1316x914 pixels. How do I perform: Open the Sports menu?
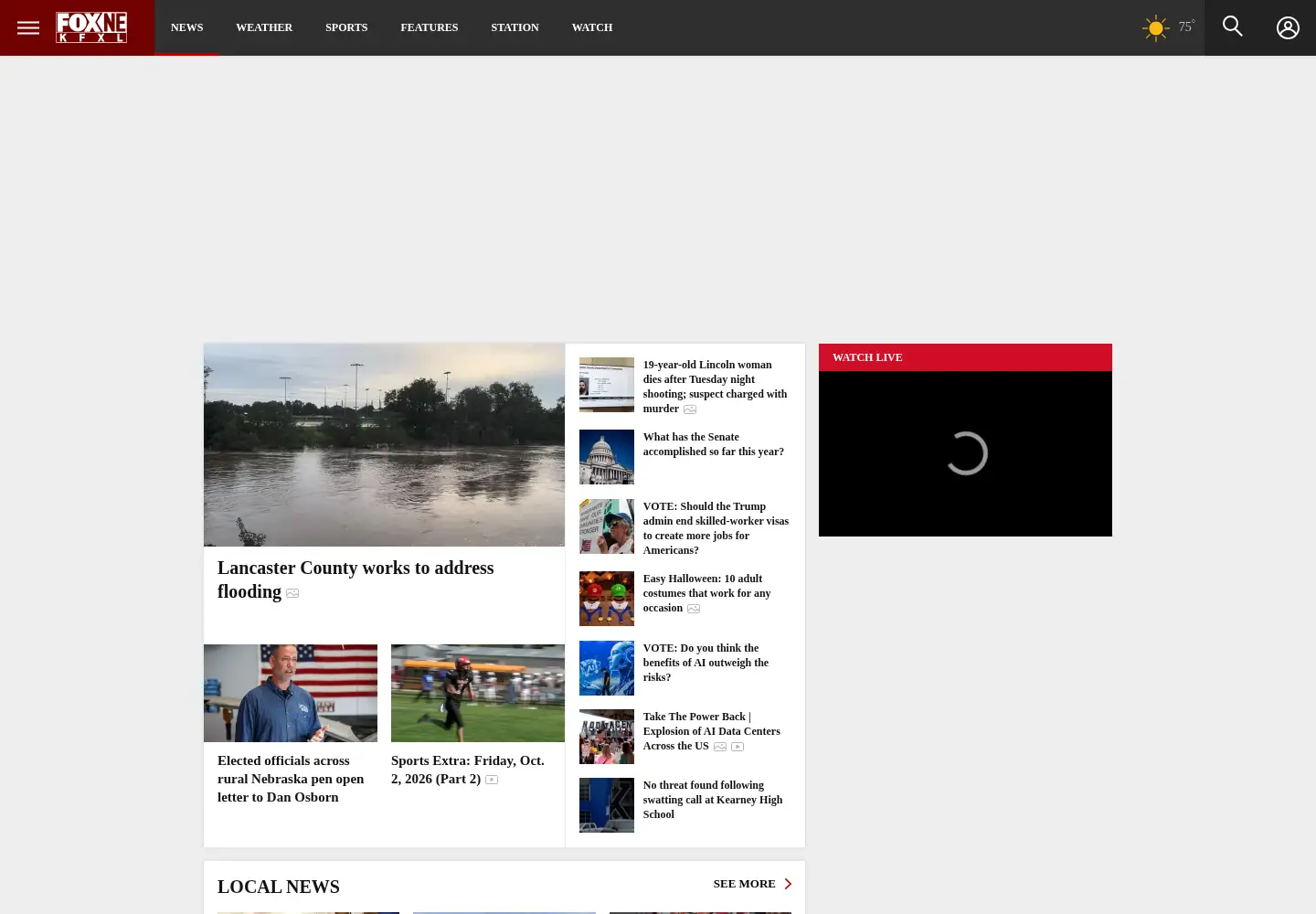[346, 27]
